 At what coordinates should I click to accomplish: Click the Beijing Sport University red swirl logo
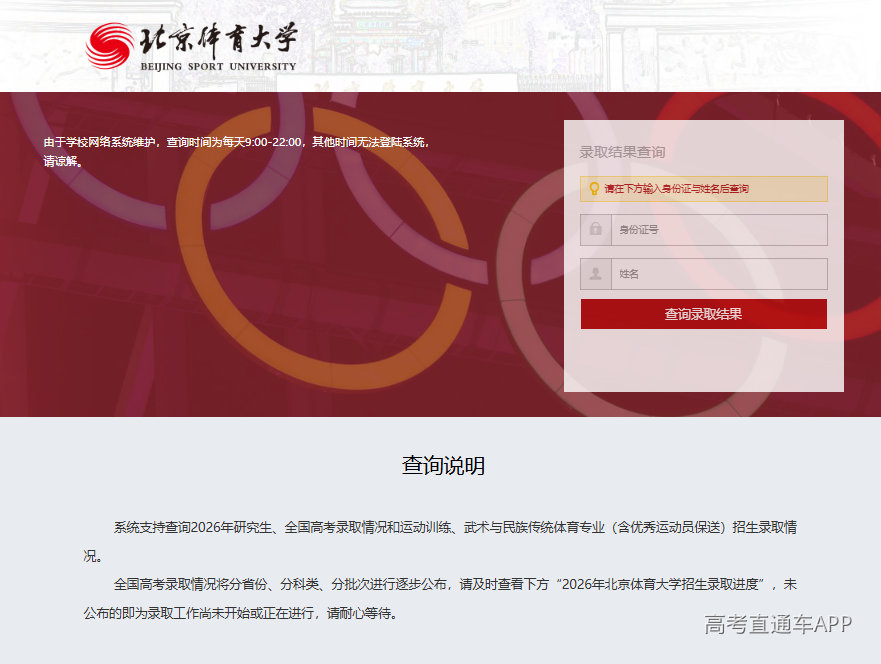(110, 46)
